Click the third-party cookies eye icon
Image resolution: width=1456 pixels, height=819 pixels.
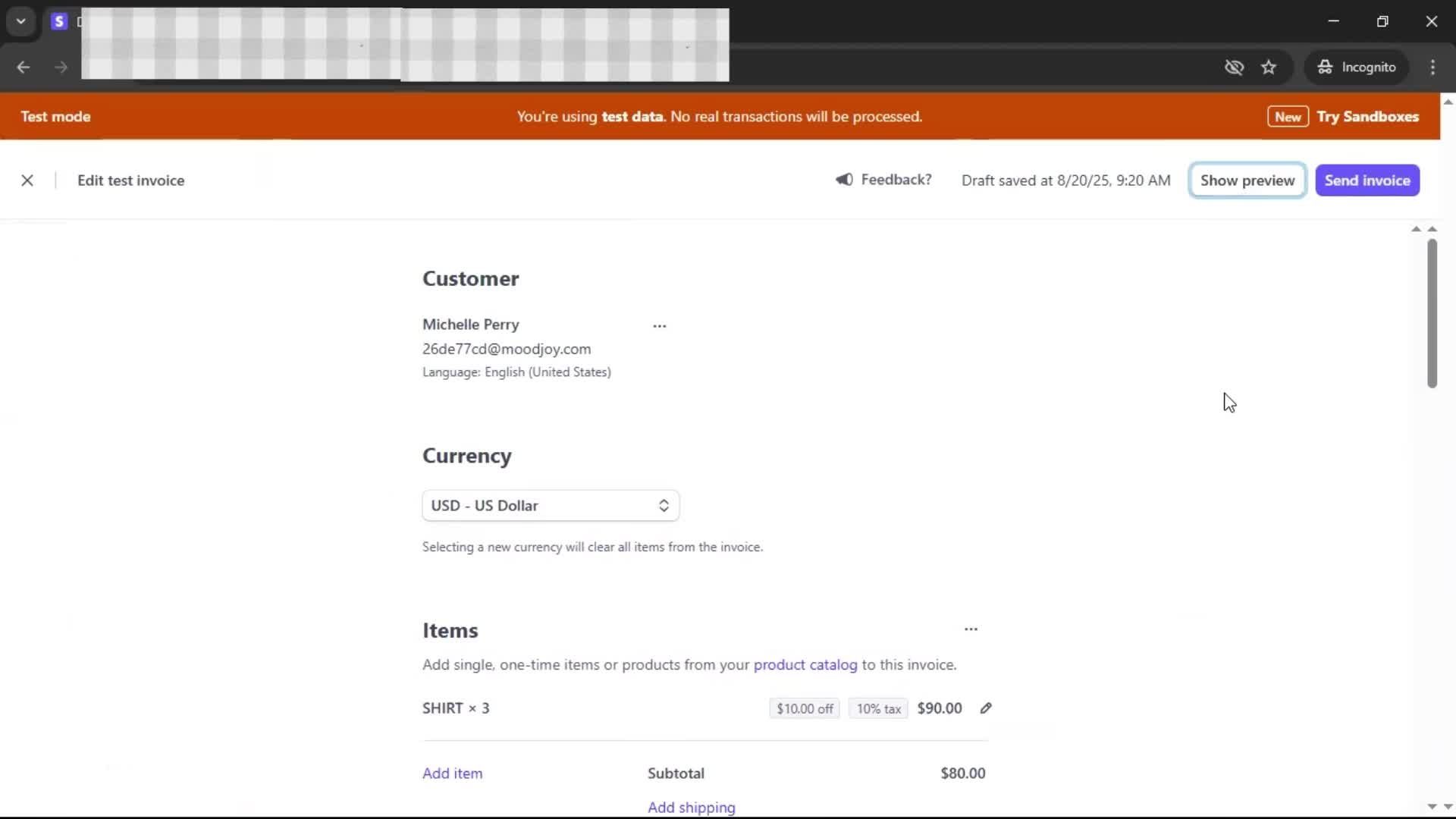point(1234,67)
